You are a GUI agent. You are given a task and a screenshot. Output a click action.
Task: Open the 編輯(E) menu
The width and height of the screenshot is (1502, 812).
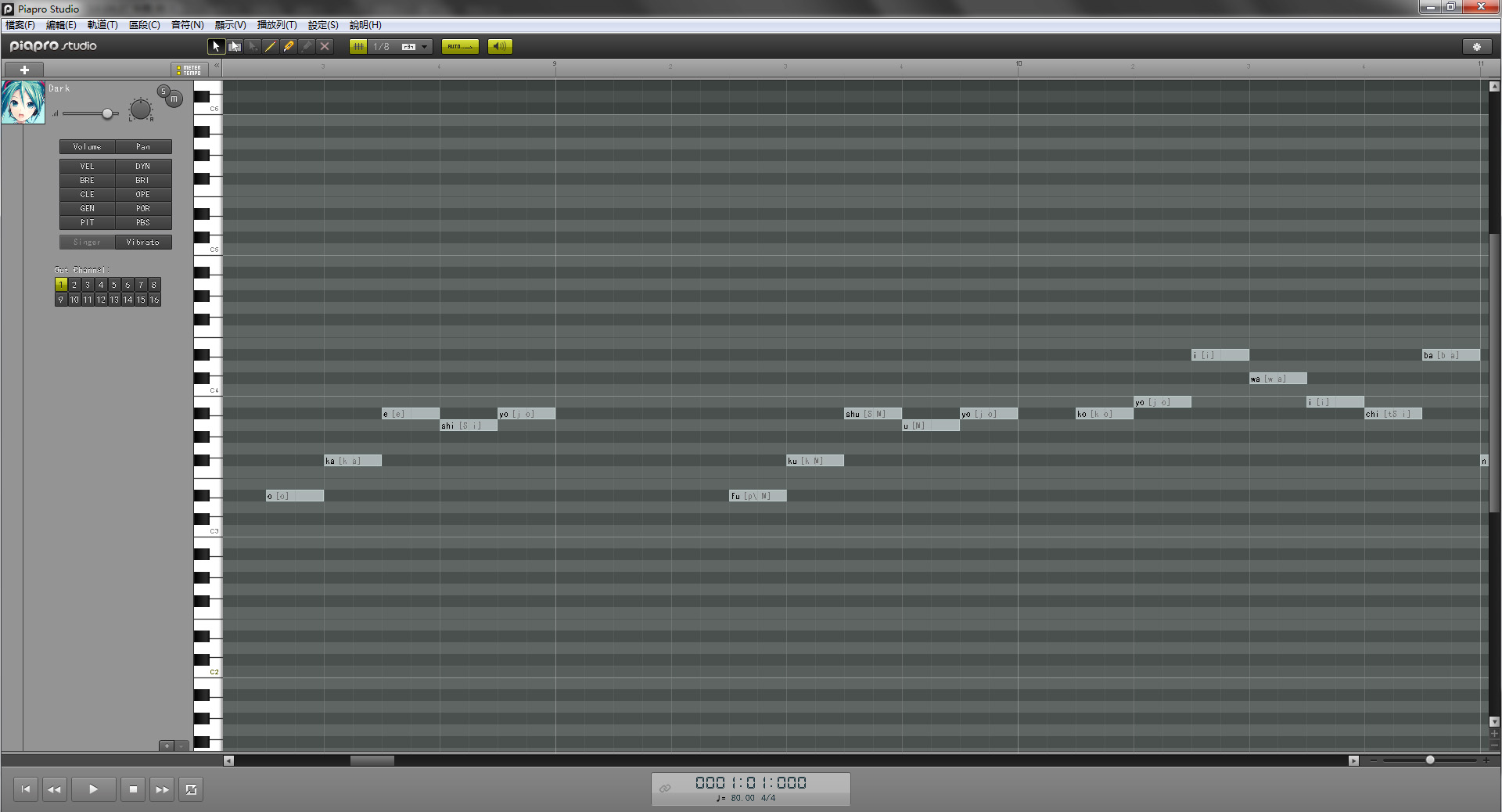tap(61, 25)
